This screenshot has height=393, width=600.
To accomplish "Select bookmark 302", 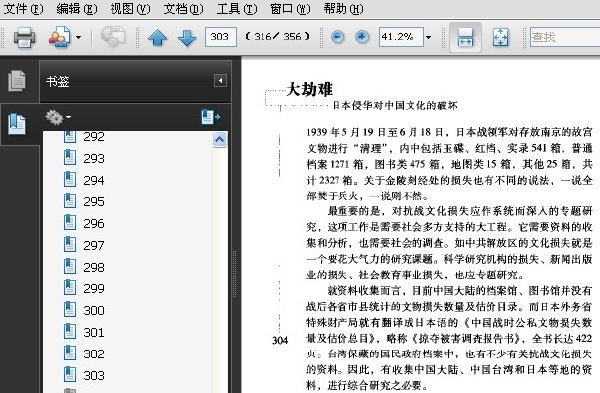I will click(94, 353).
